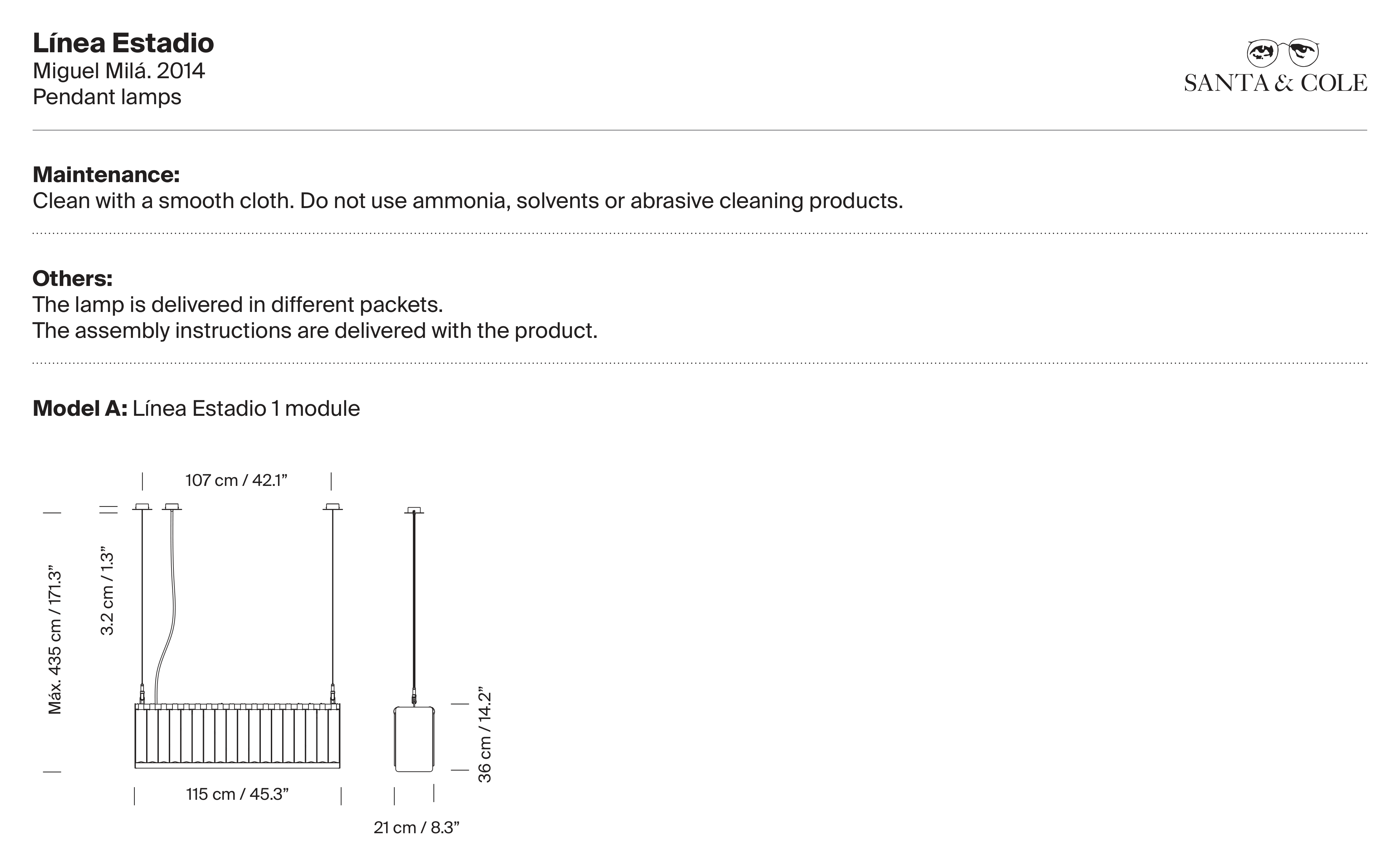The height and width of the screenshot is (866, 1400).
Task: Select the Others: heading
Action: pyautogui.click(x=72, y=278)
